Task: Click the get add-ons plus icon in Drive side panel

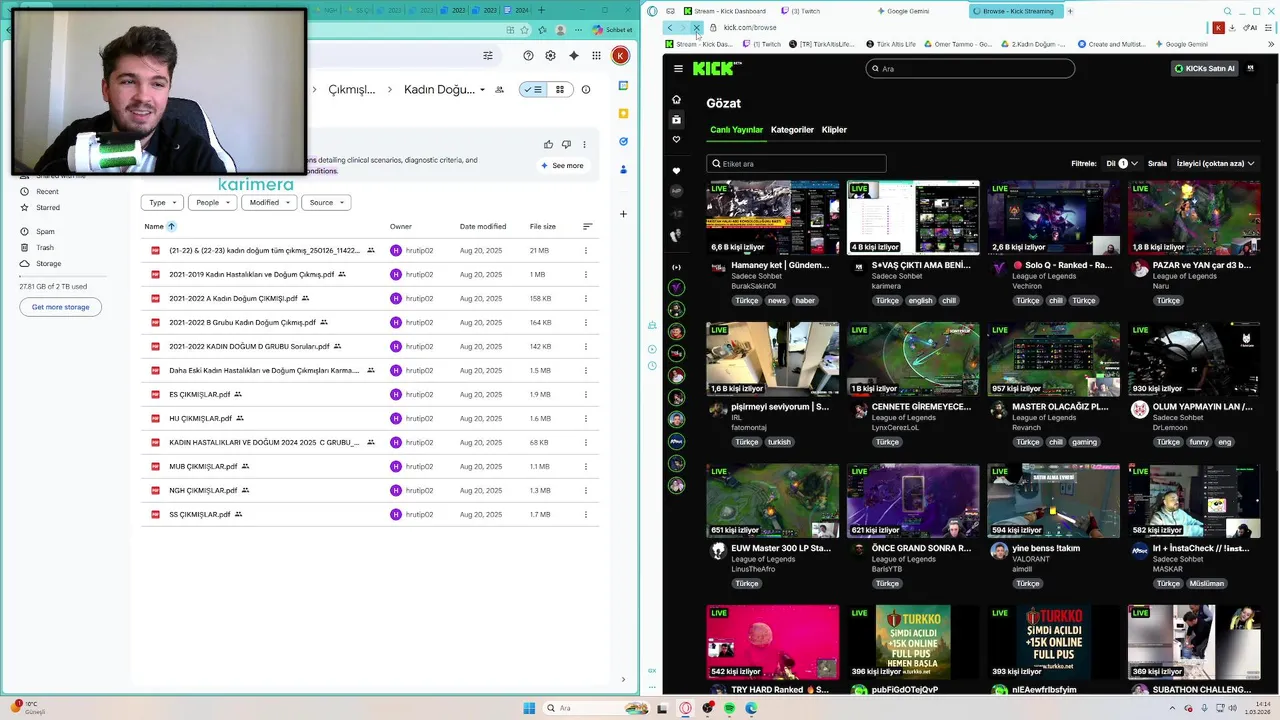Action: tap(623, 213)
